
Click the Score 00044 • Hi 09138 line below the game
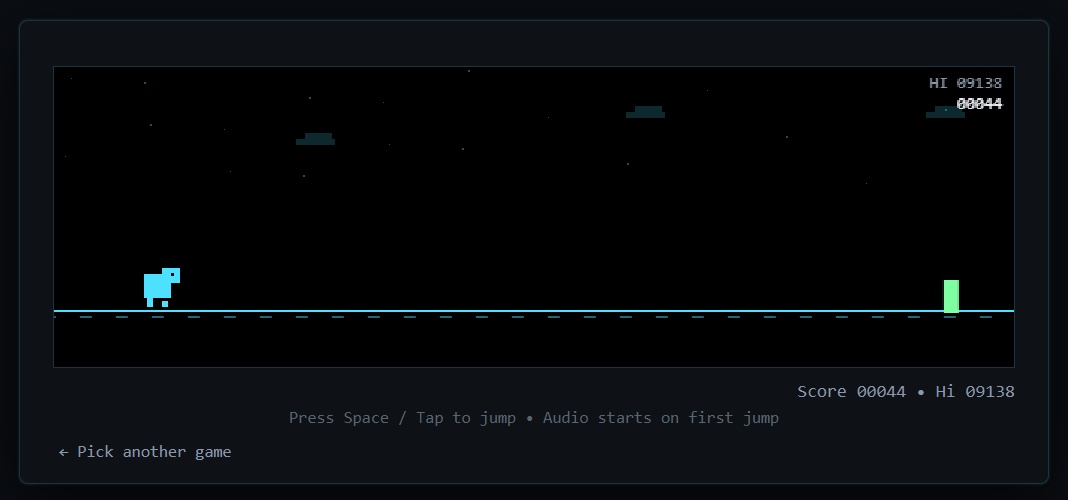coord(906,392)
